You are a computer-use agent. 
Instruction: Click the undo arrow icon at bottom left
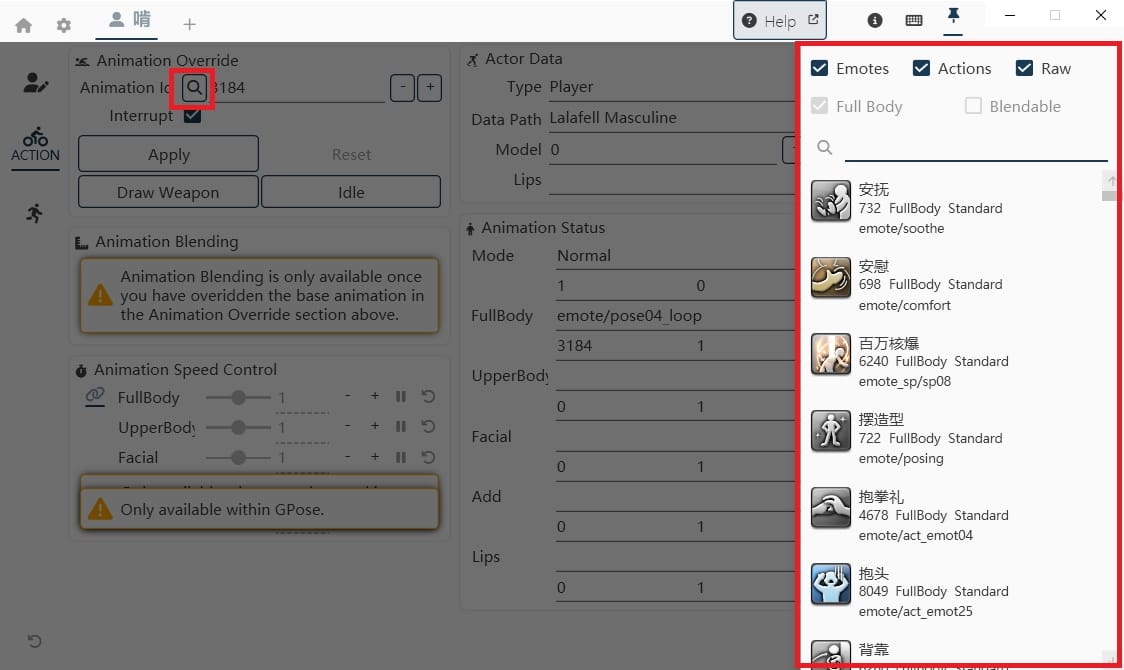(x=34, y=641)
